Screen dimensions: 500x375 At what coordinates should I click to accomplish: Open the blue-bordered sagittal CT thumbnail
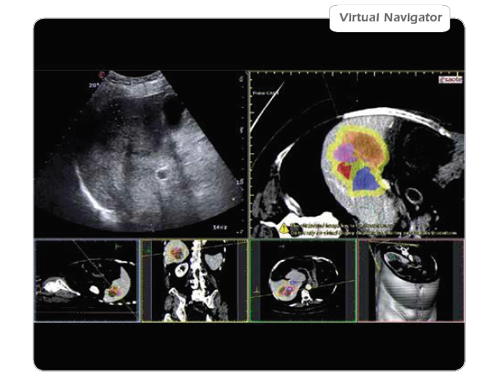click(x=87, y=281)
